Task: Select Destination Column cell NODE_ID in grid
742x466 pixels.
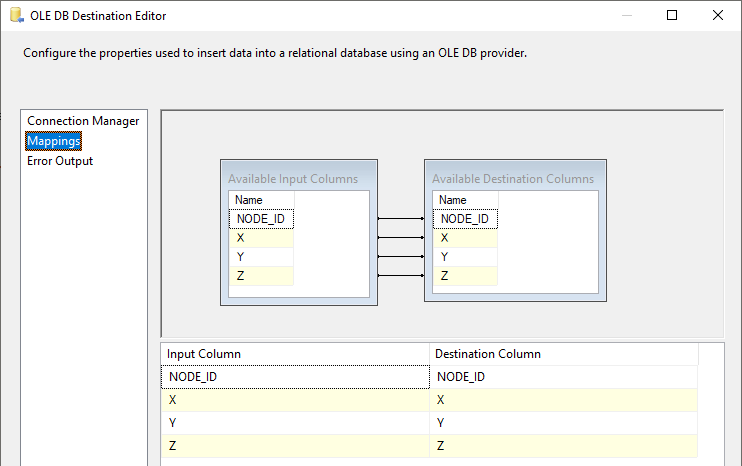Action: [564, 377]
